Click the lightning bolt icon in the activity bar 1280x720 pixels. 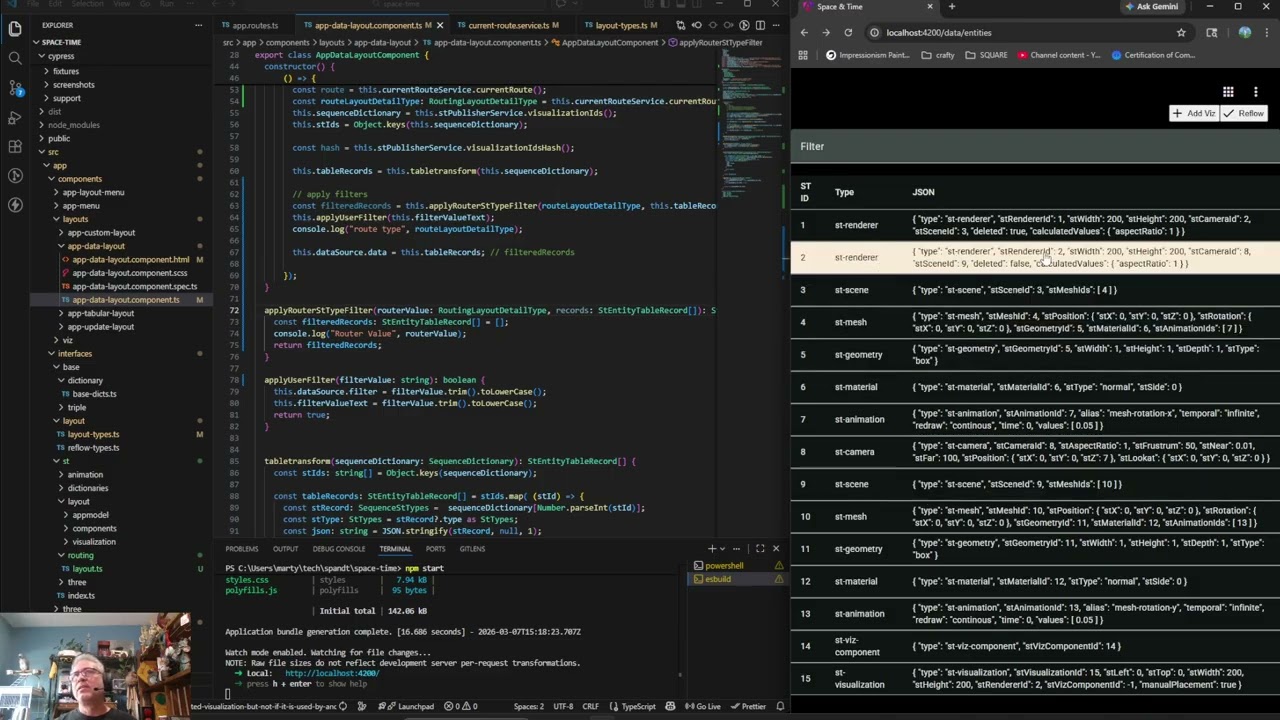15,205
